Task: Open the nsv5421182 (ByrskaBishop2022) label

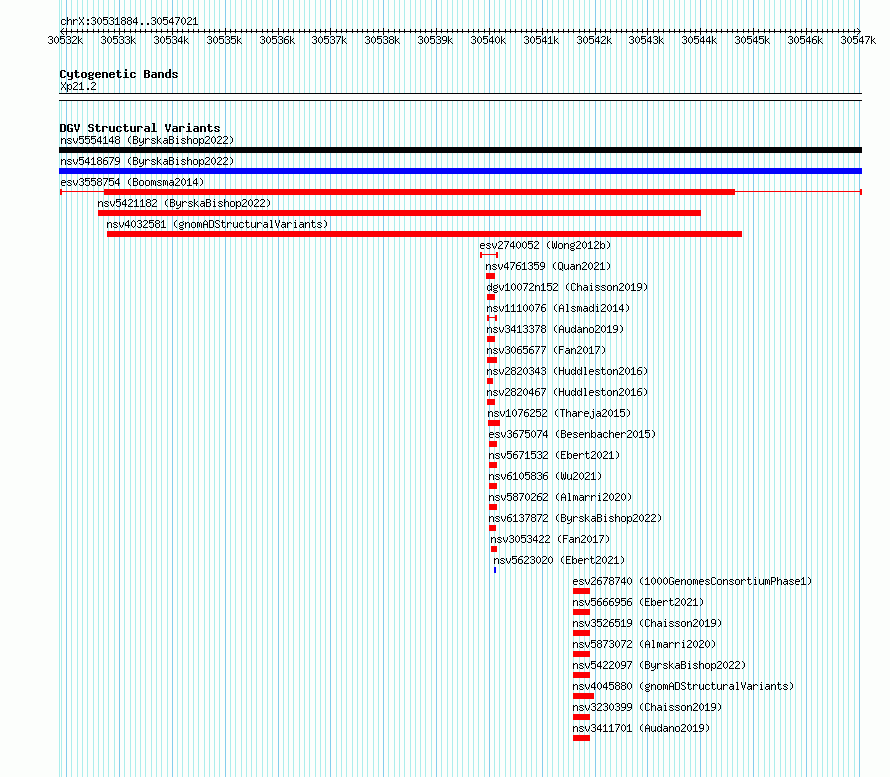Action: (x=184, y=203)
